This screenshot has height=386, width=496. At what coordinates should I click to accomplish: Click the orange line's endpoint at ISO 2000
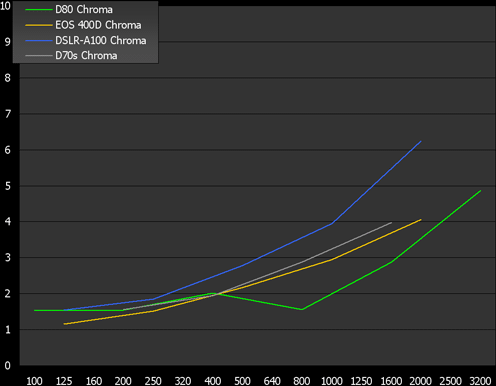point(421,220)
